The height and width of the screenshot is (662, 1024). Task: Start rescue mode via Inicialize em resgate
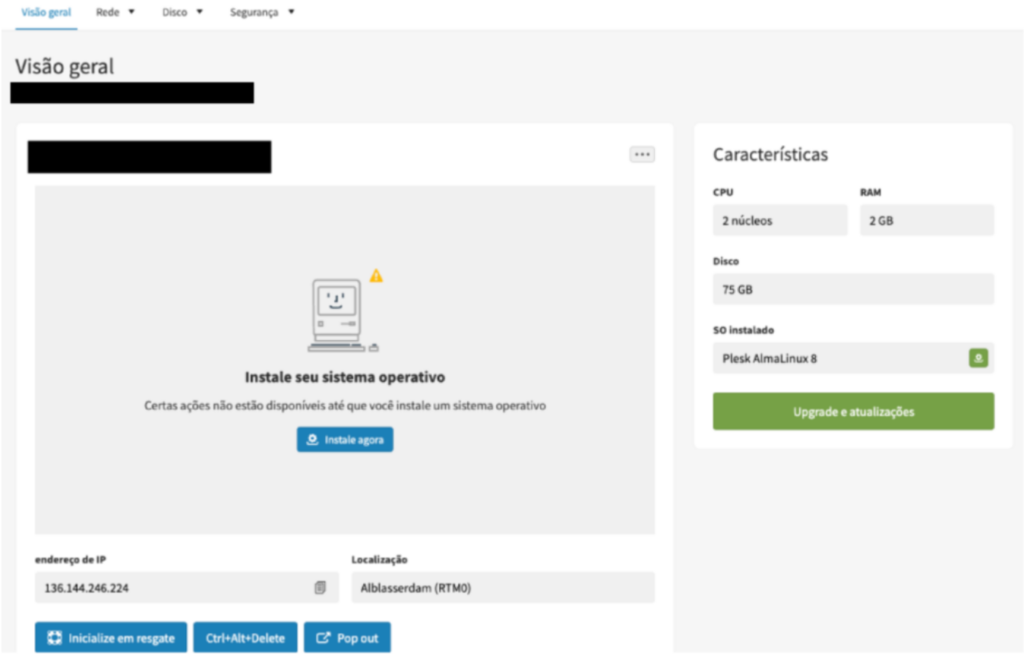pyautogui.click(x=110, y=637)
